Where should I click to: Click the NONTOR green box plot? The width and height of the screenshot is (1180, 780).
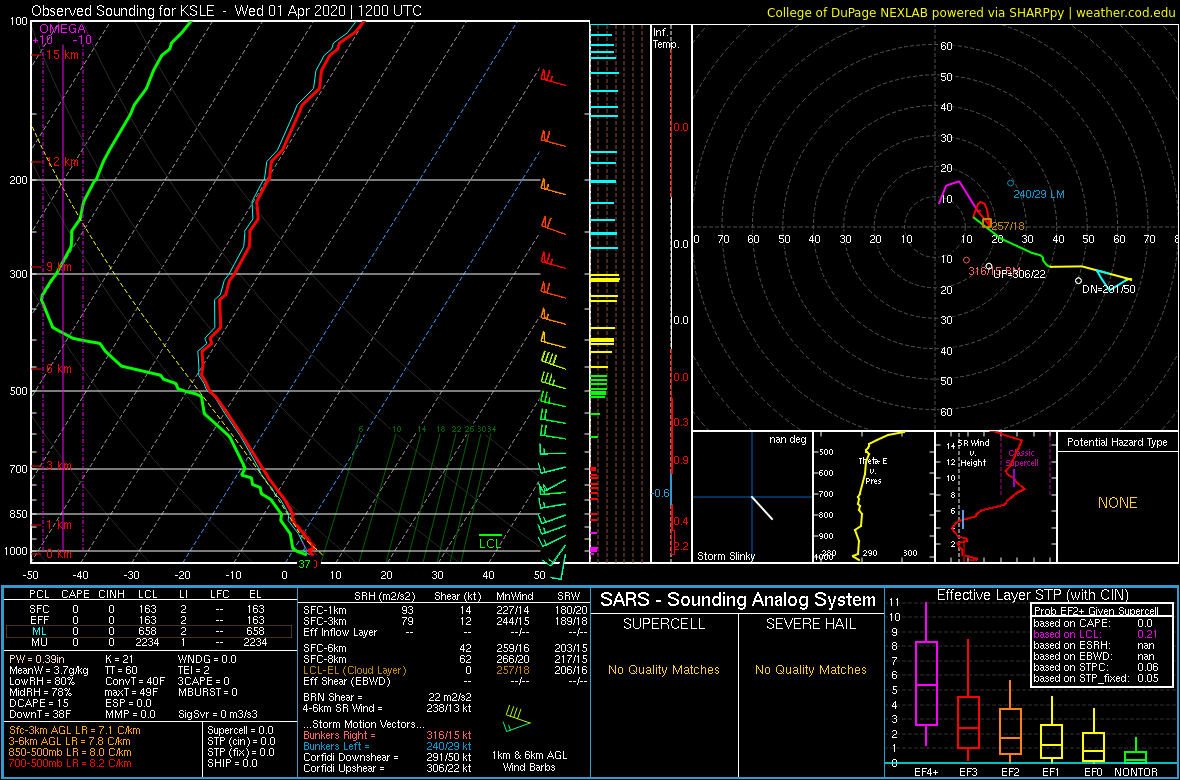pos(1136,751)
